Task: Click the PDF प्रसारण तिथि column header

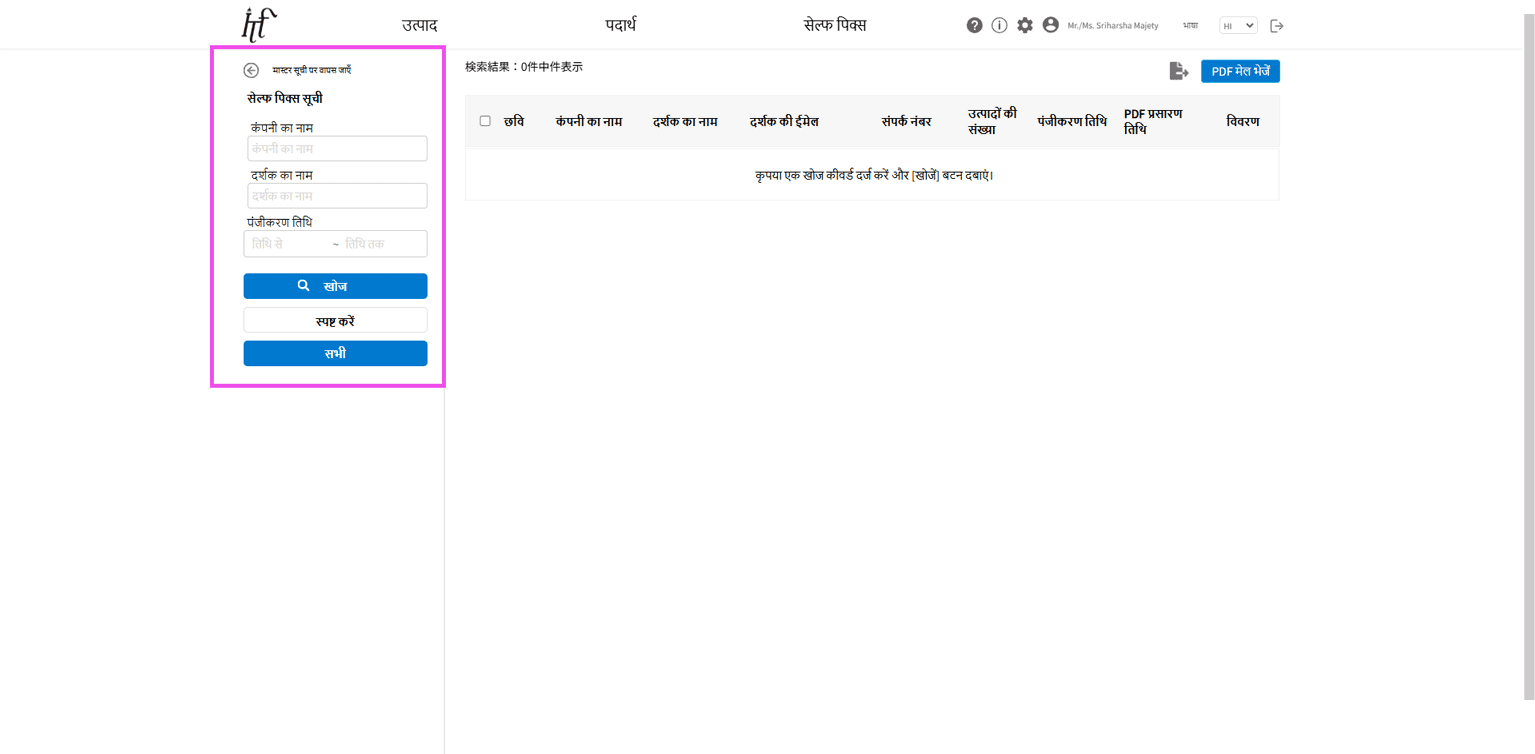Action: click(1153, 121)
